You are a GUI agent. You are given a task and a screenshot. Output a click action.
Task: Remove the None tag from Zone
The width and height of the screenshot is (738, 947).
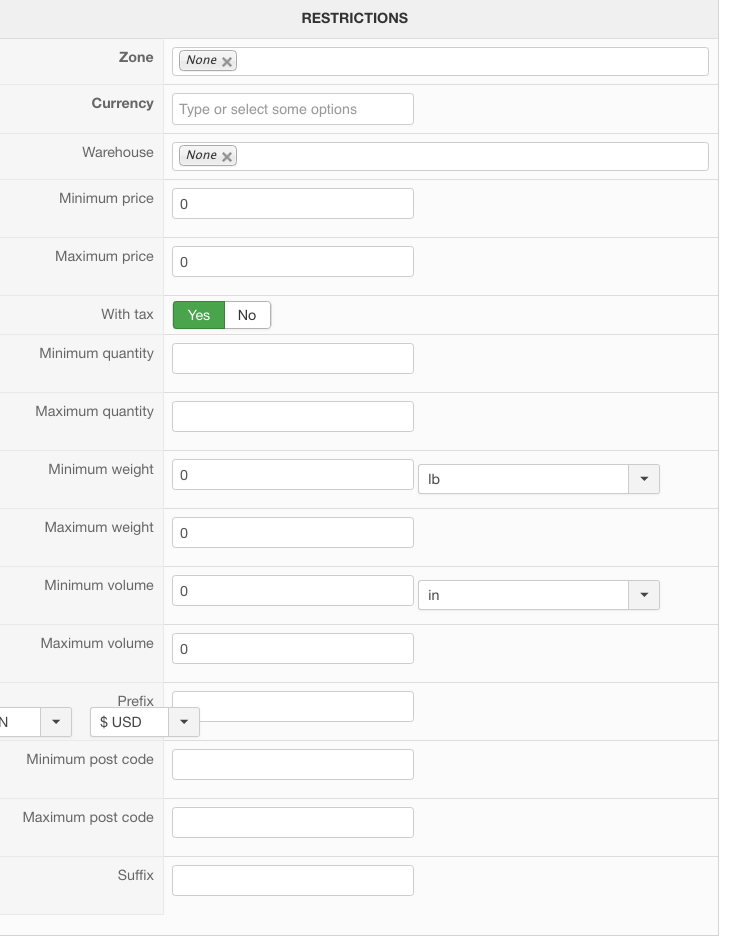pos(227,62)
